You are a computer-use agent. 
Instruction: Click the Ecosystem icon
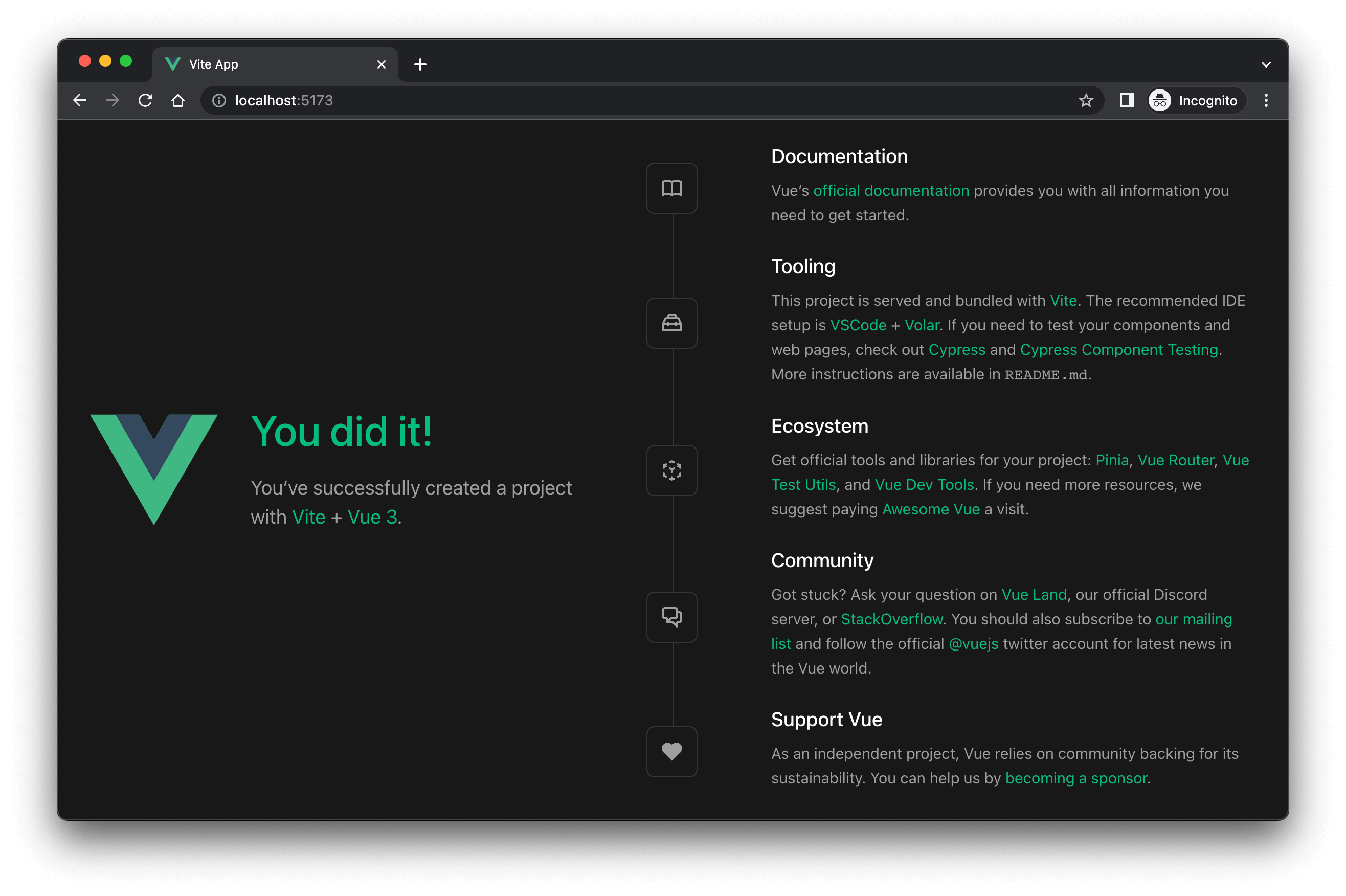671,471
